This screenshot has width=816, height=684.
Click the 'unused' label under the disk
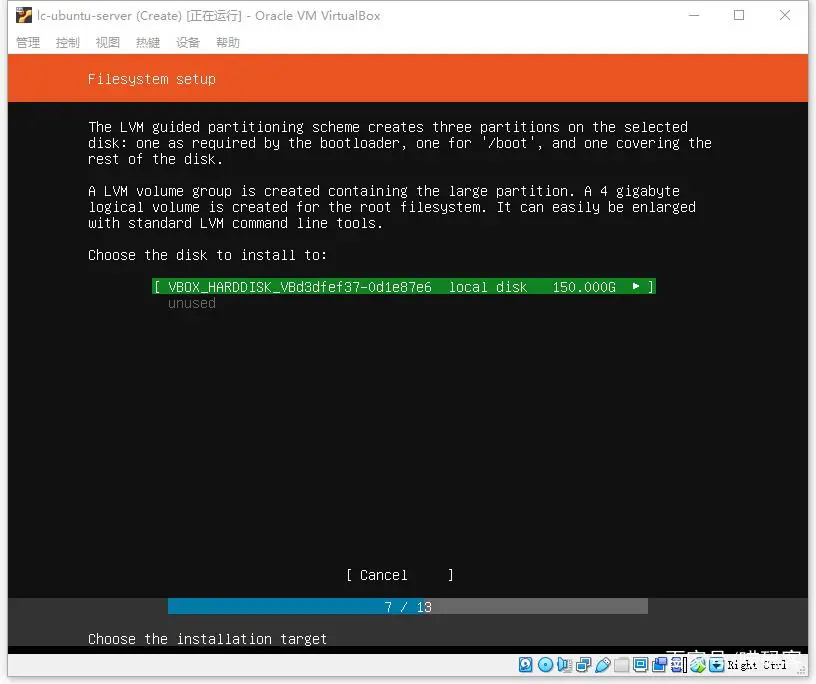tap(192, 303)
